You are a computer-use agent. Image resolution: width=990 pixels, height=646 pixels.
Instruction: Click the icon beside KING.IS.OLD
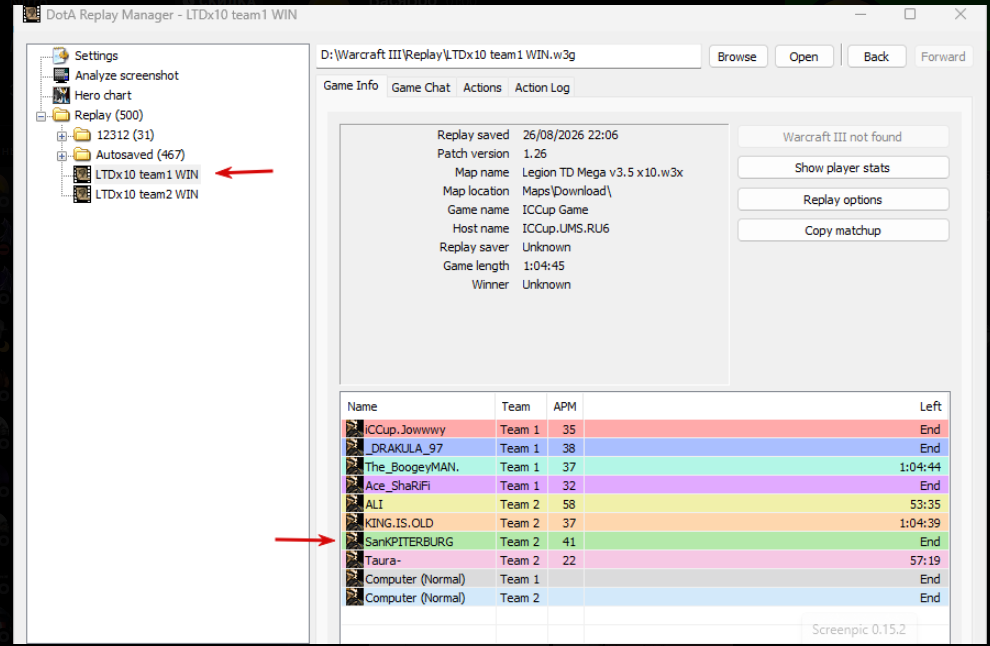pos(355,522)
